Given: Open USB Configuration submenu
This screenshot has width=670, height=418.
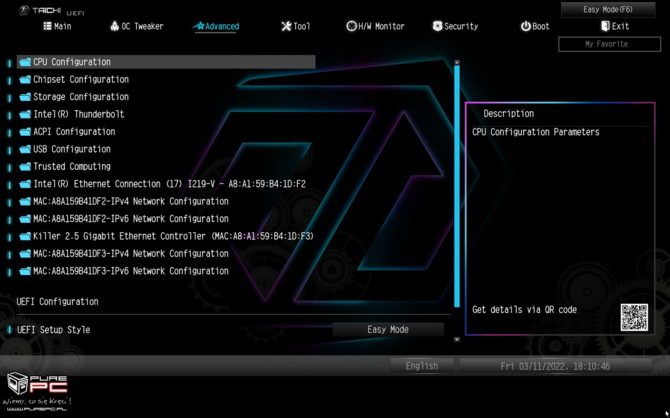Looking at the screenshot, I should tap(72, 149).
